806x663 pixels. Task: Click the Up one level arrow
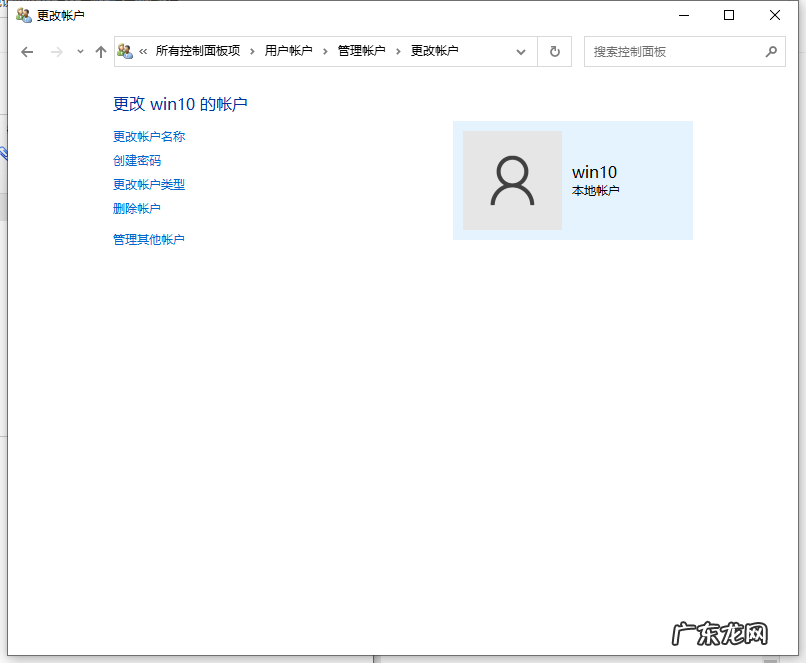[99, 51]
